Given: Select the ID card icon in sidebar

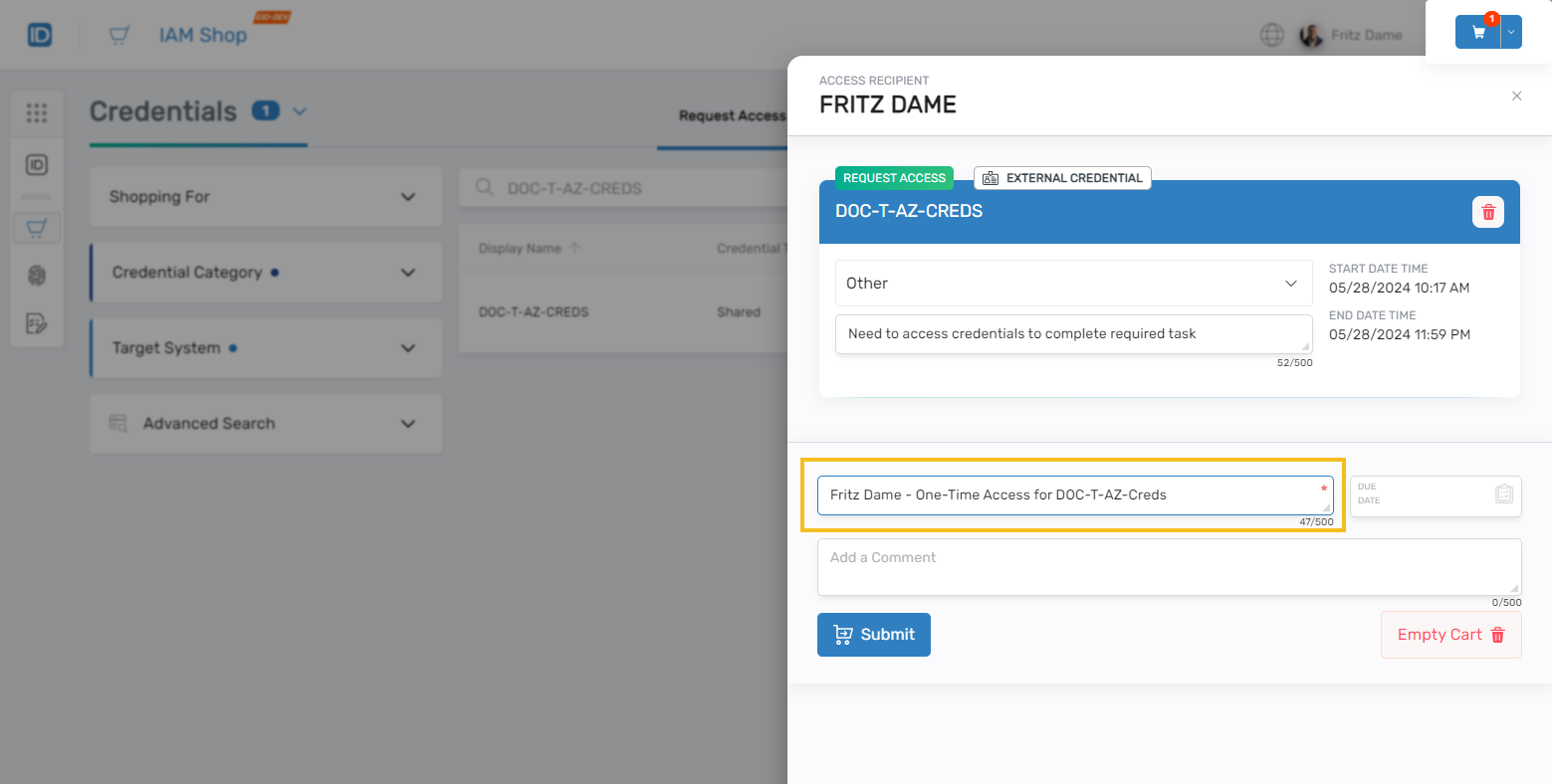Looking at the screenshot, I should coord(37,165).
